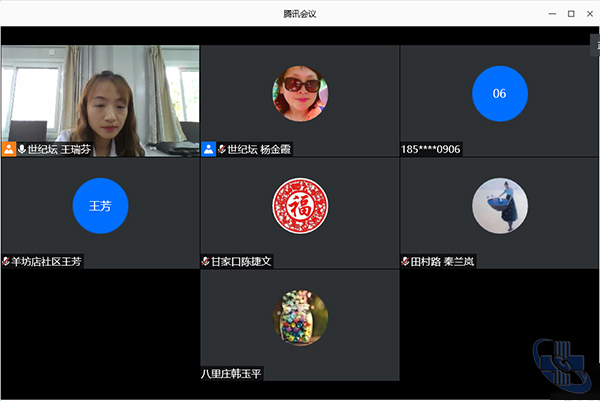600x401 pixels.
Task: Select the video tile of 王瑞芬
Action: [100, 101]
